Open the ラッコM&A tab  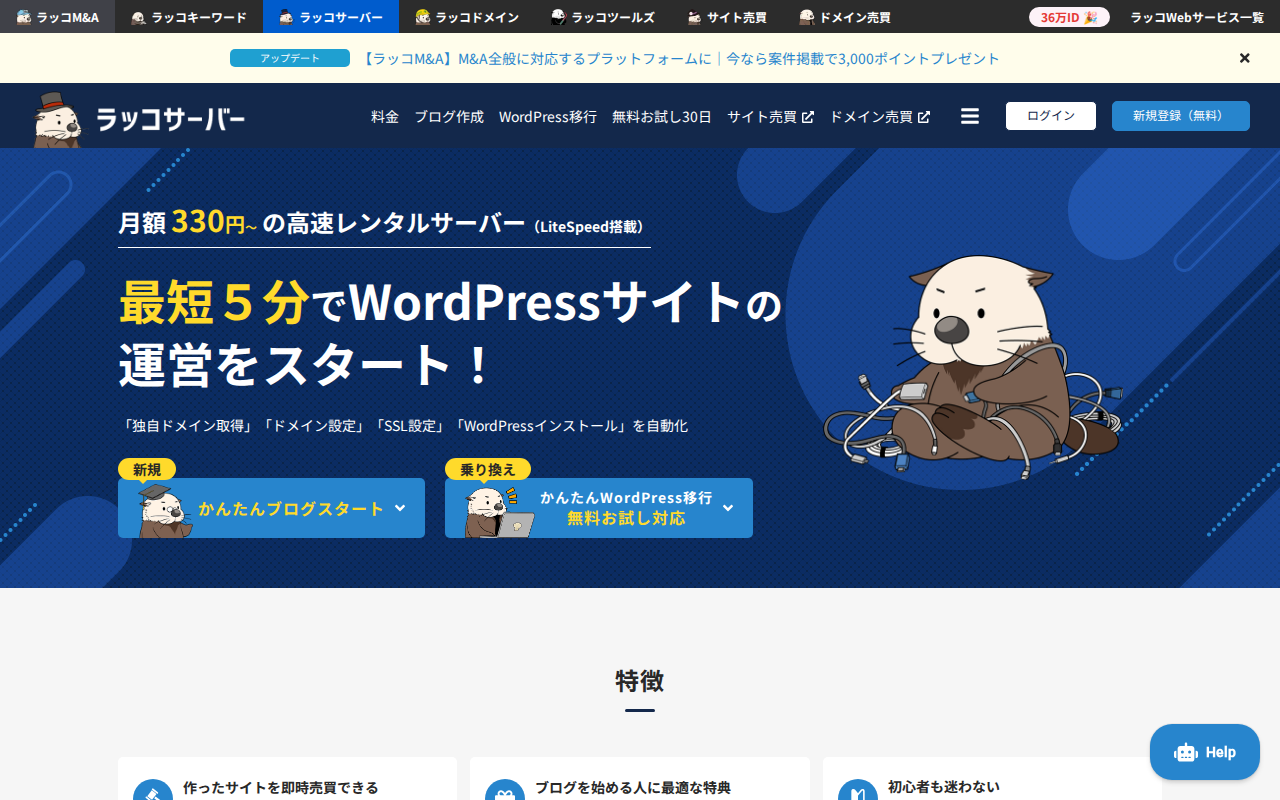pyautogui.click(x=57, y=17)
